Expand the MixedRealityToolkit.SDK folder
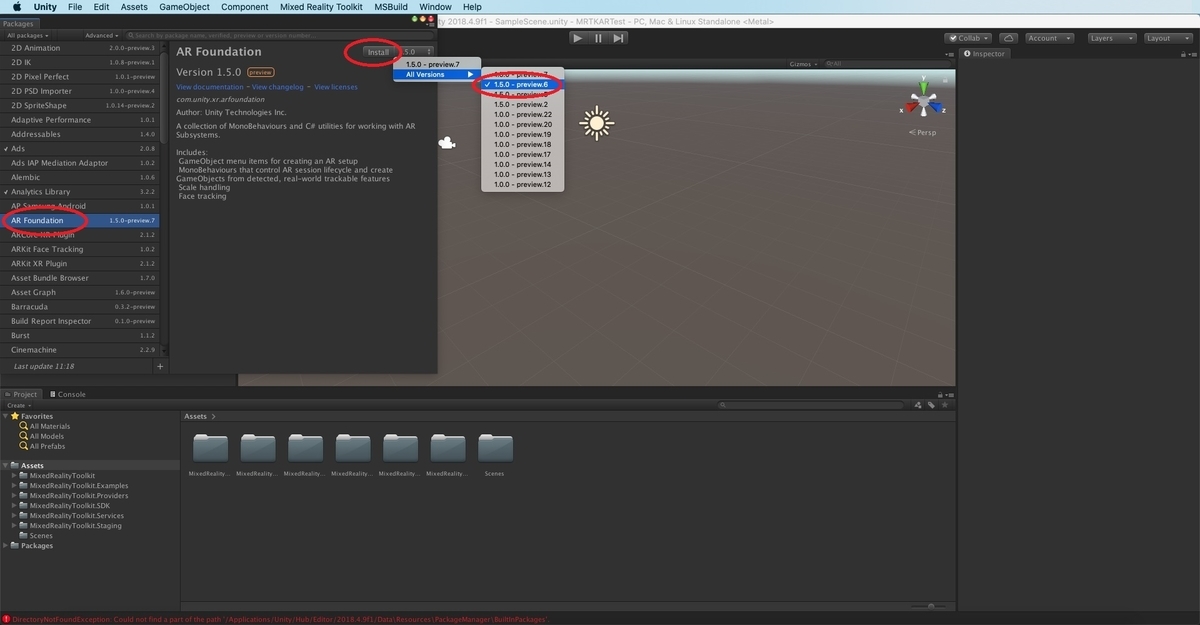Viewport: 1200px width, 625px height. click(x=14, y=505)
